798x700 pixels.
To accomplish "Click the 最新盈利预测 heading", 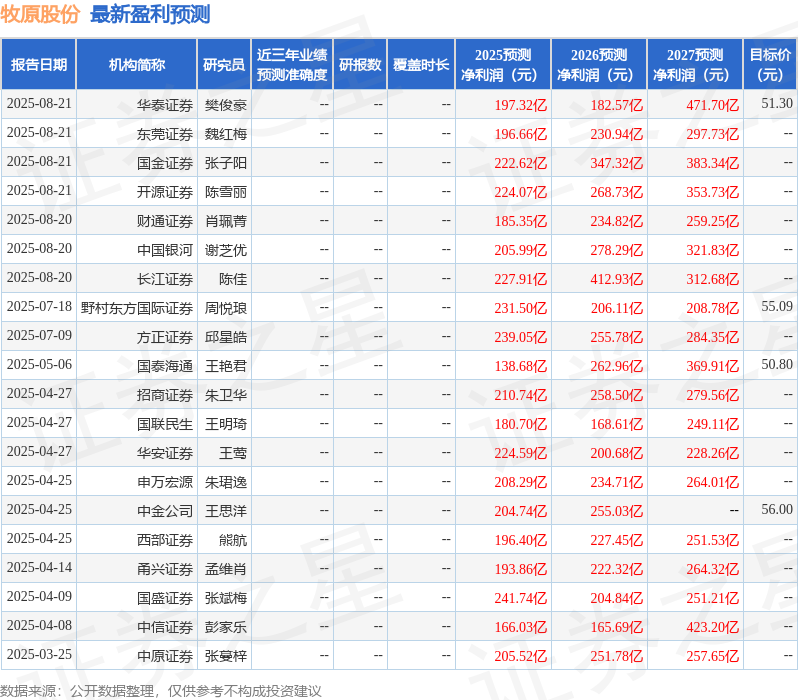I will tap(150, 14).
